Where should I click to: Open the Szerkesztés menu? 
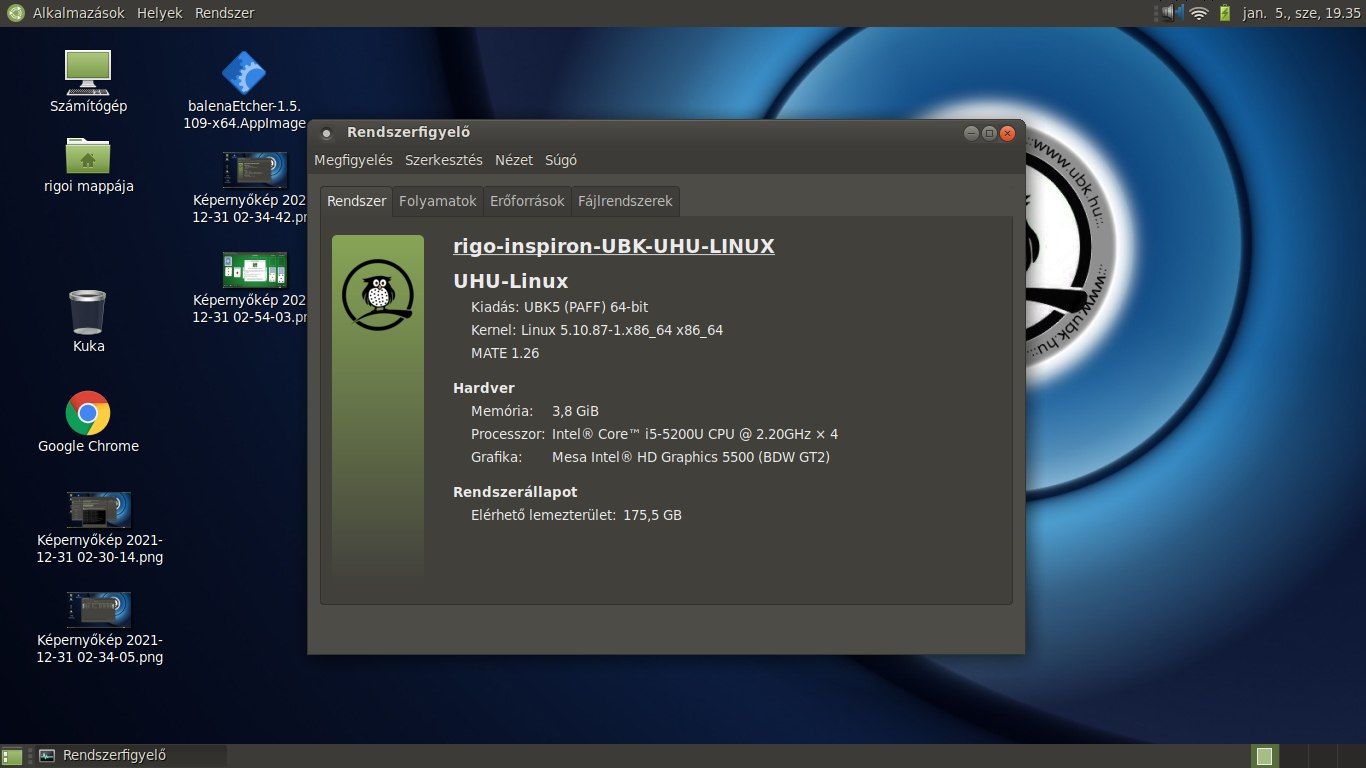pyautogui.click(x=443, y=160)
